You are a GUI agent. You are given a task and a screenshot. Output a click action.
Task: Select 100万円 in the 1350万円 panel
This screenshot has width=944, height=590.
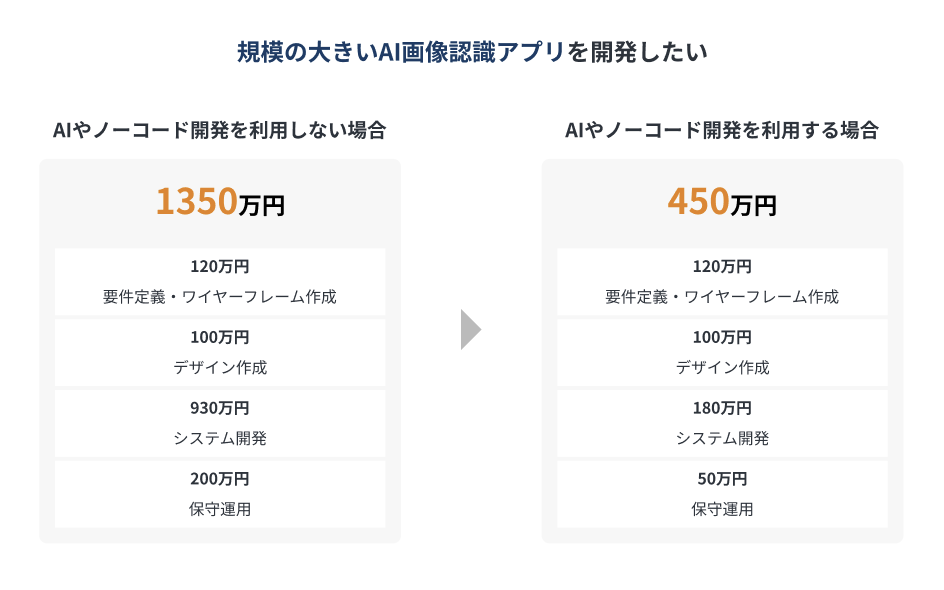point(220,337)
